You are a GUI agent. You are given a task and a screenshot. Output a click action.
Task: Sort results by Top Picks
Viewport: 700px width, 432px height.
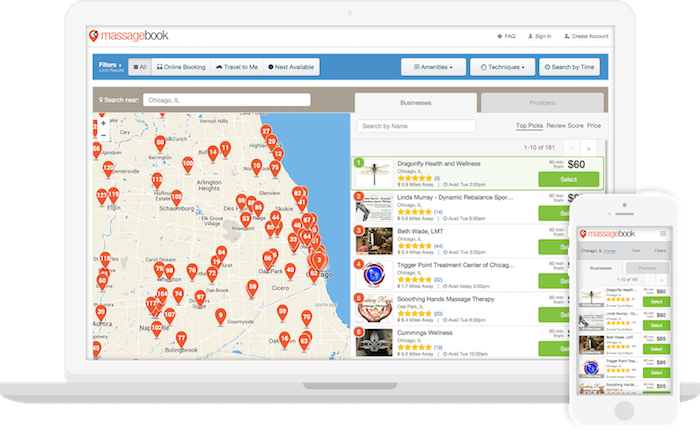point(529,126)
